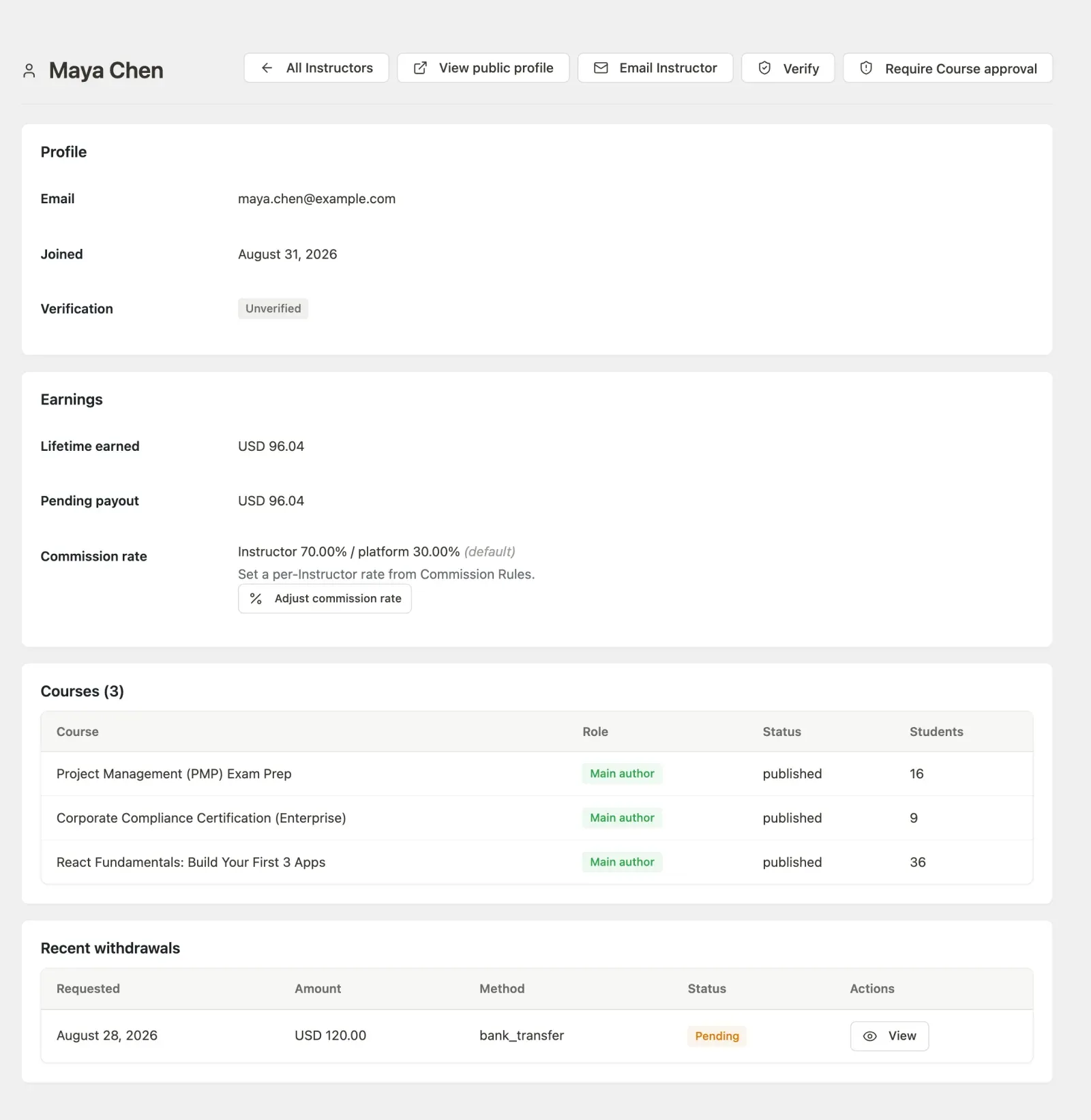Click the Course column header

click(x=78, y=732)
